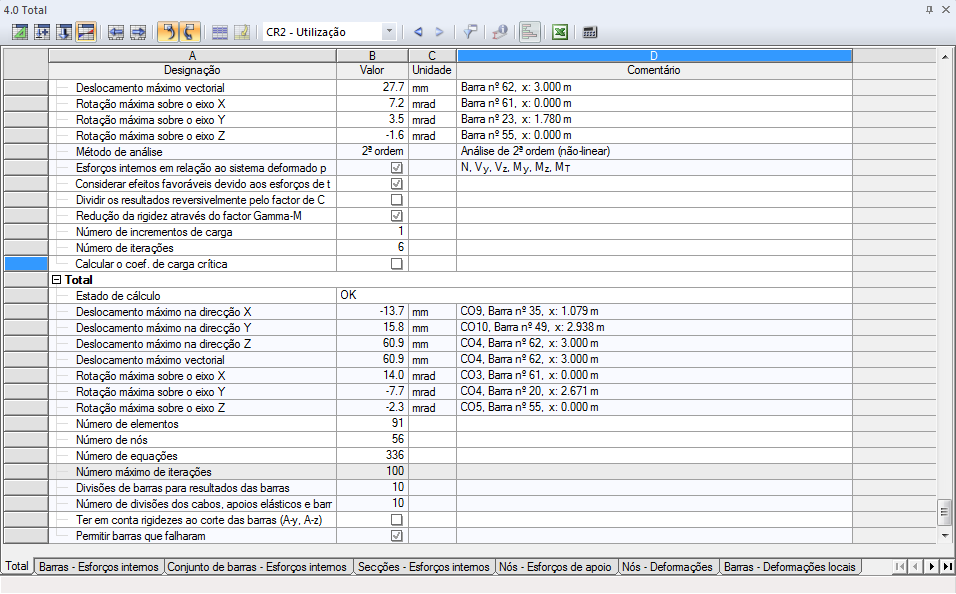
Task: Select column A header
Action: [x=192, y=55]
